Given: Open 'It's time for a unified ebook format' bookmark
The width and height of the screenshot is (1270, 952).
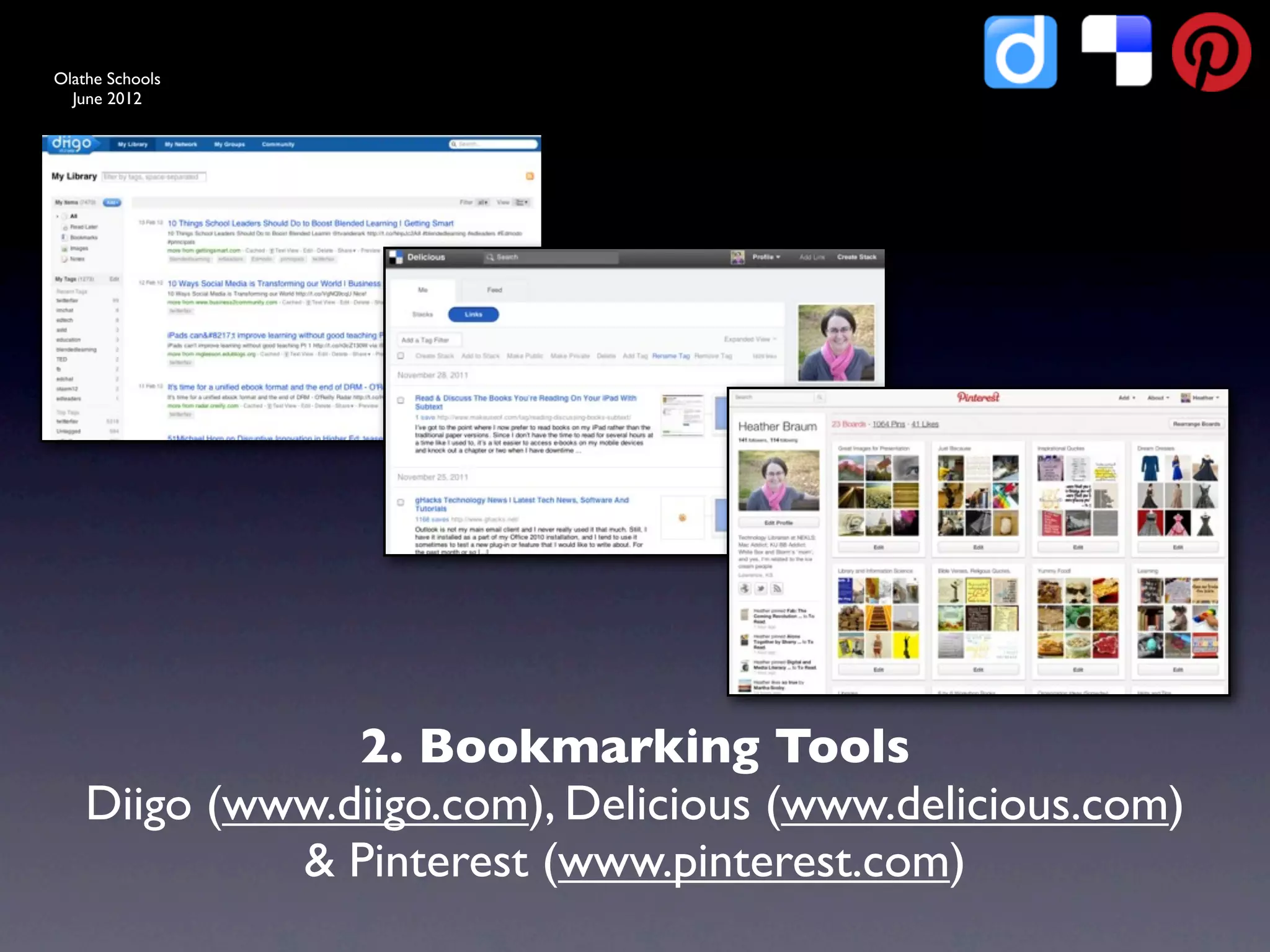Looking at the screenshot, I should click(x=275, y=387).
